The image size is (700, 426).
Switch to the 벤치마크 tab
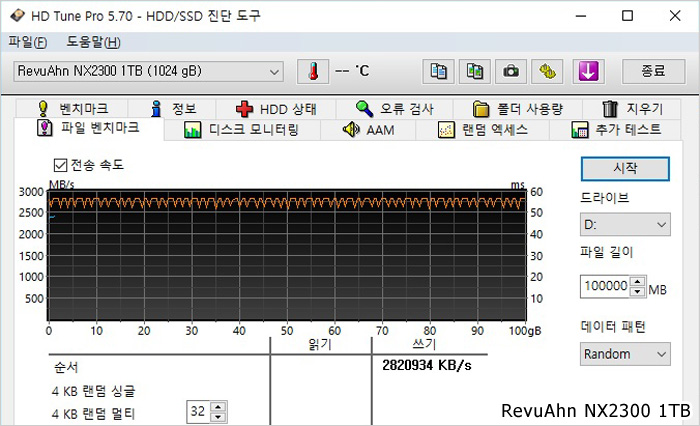(x=72, y=109)
